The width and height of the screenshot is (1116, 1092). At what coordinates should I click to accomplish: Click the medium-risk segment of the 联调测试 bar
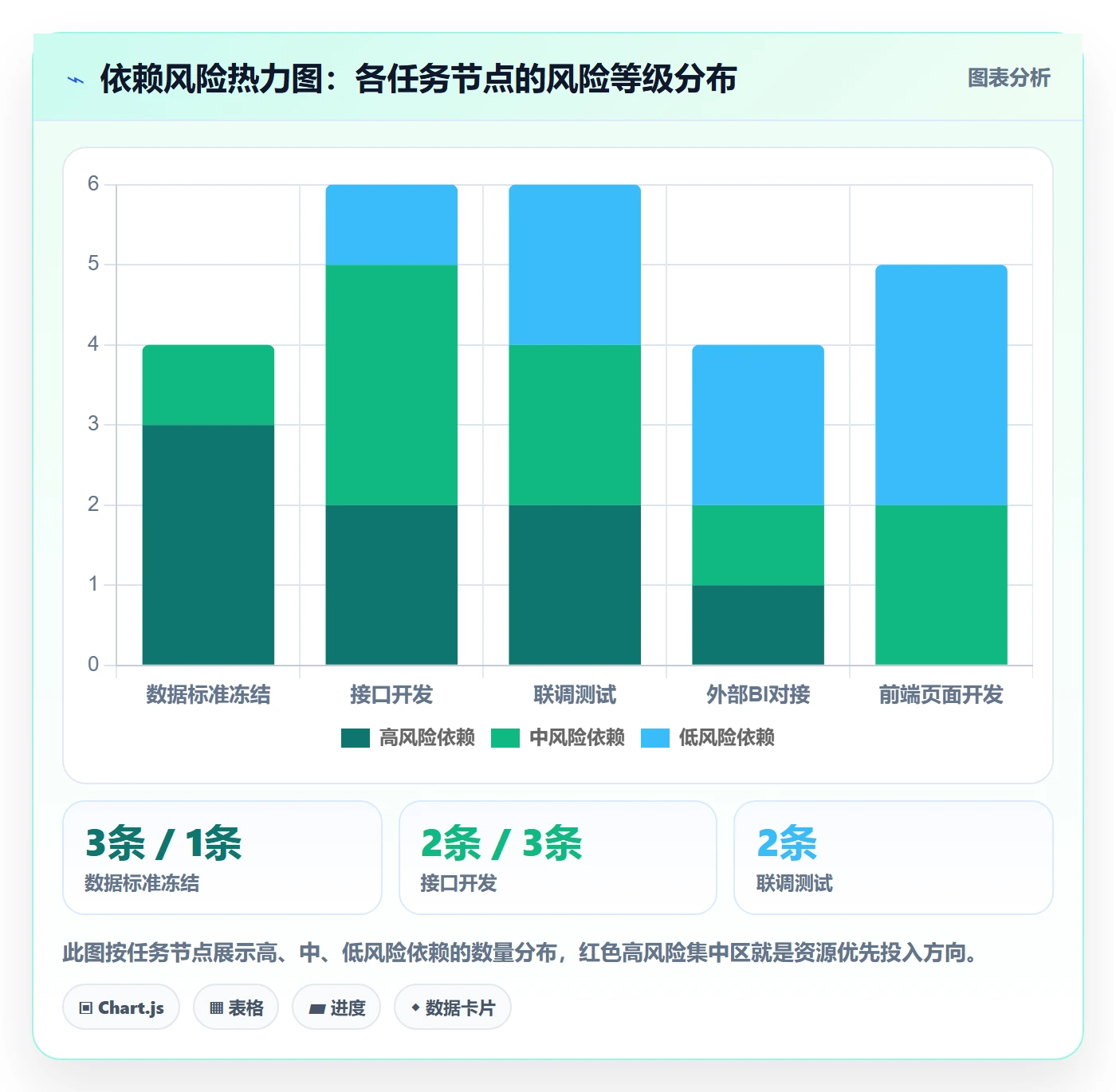tap(575, 425)
